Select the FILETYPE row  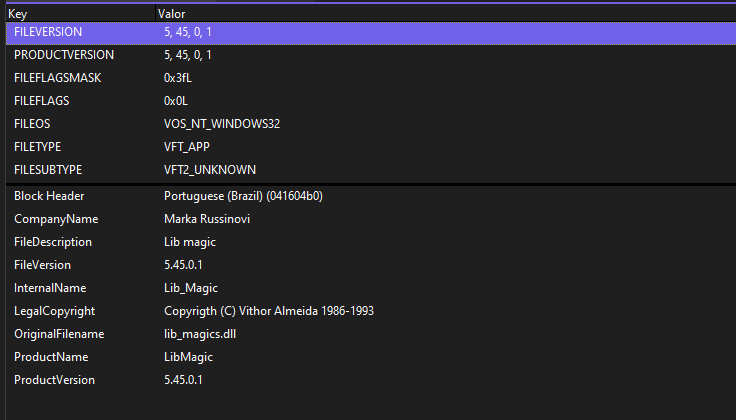38,147
